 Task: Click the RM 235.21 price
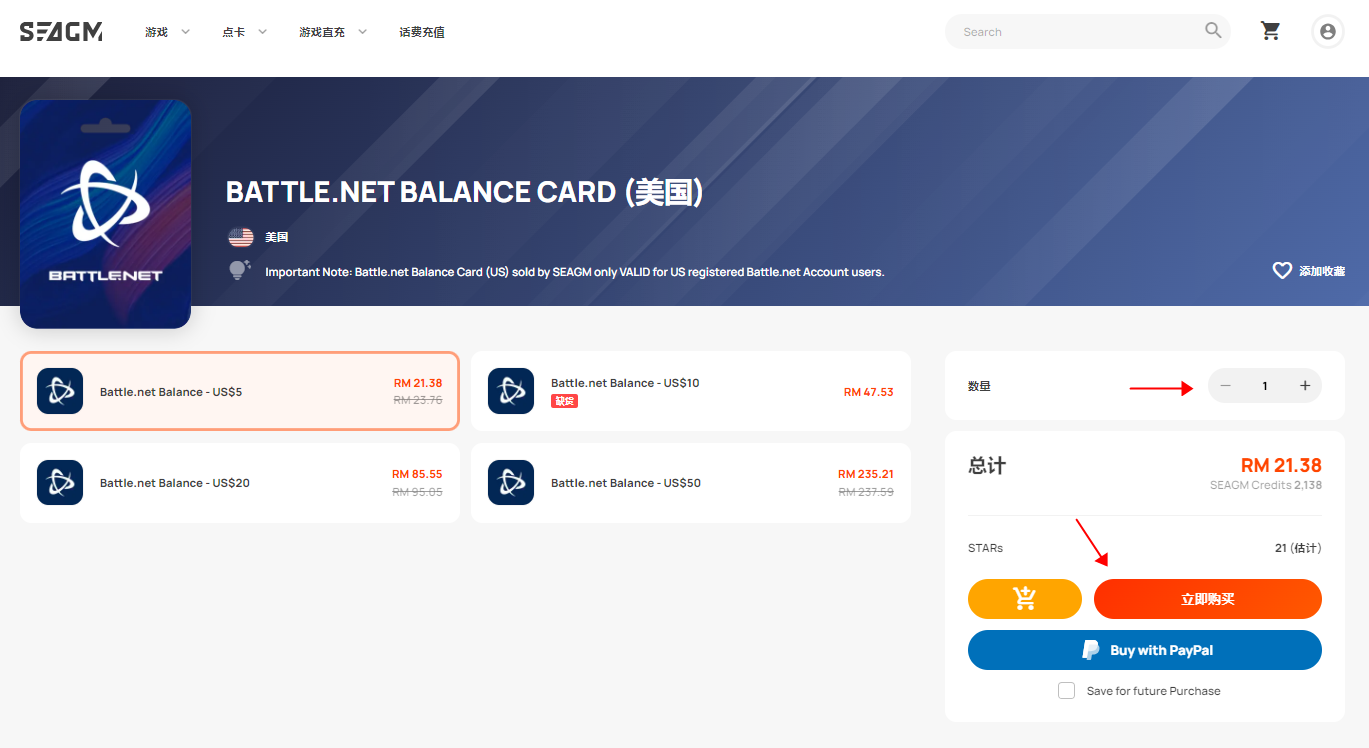pyautogui.click(x=866, y=474)
